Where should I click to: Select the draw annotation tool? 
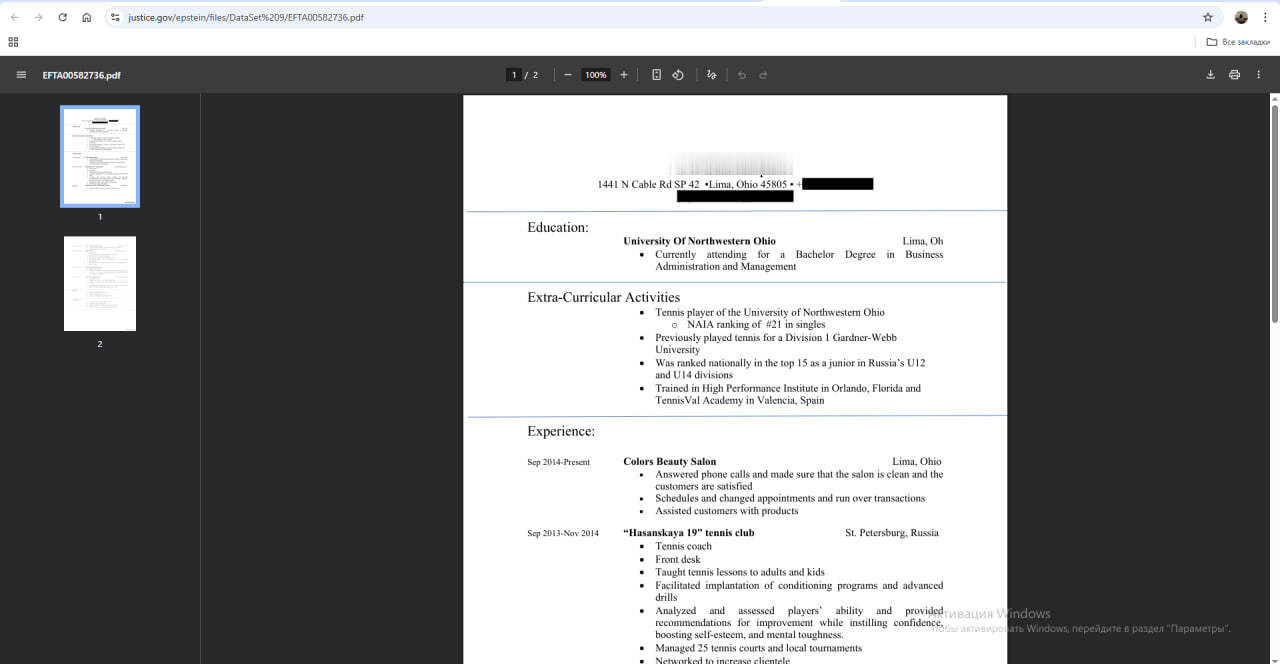[711, 75]
